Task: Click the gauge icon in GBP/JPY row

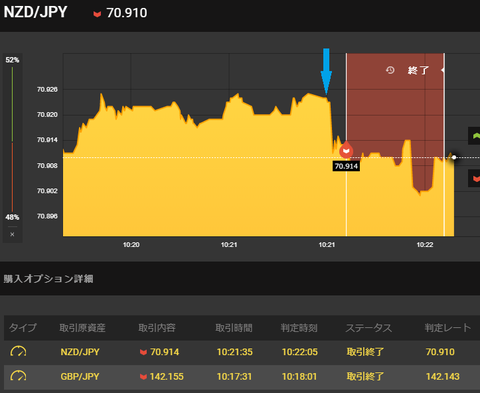Action: pos(18,376)
